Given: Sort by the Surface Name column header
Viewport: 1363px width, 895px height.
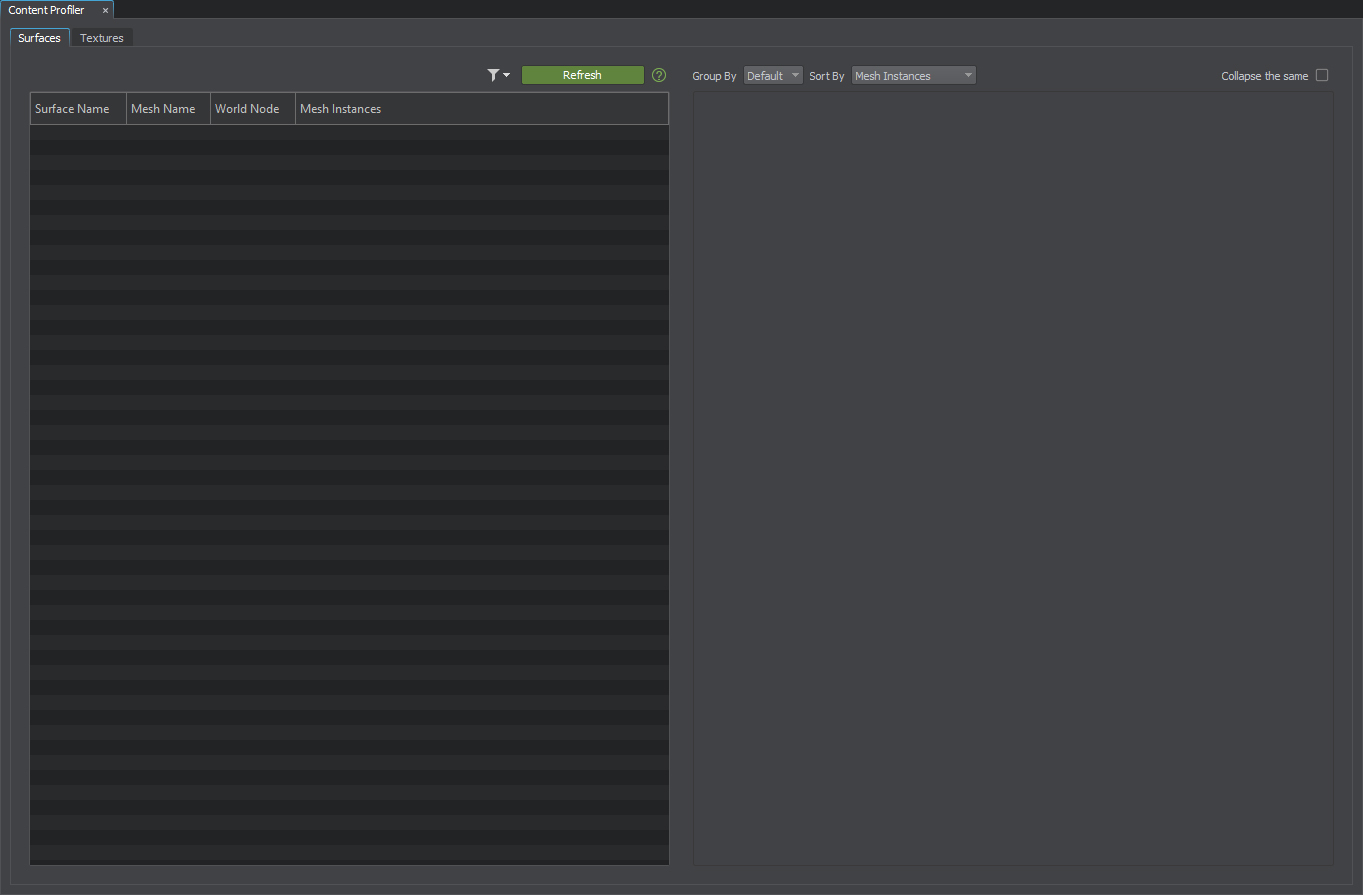Looking at the screenshot, I should point(72,109).
